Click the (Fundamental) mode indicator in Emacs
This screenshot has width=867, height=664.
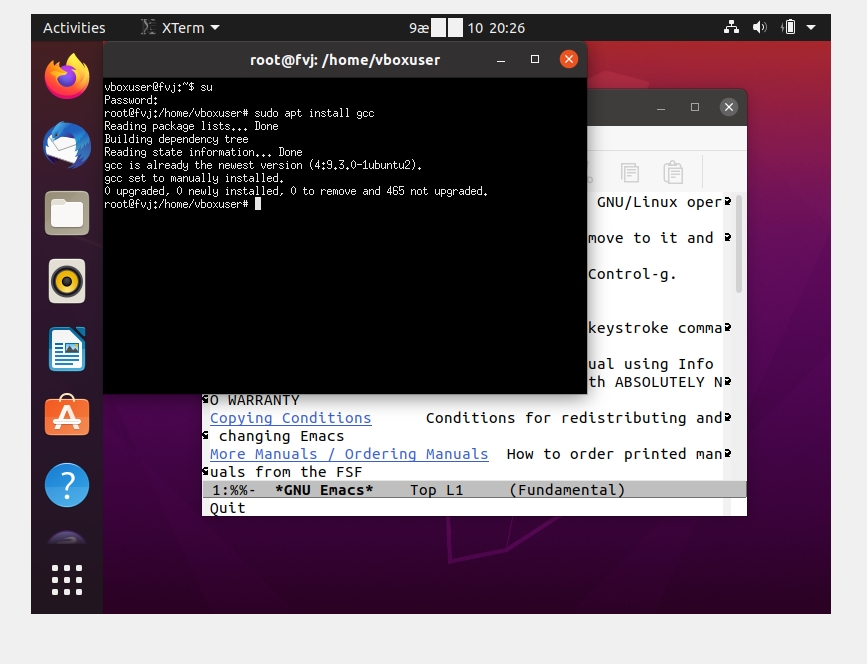pyautogui.click(x=567, y=490)
